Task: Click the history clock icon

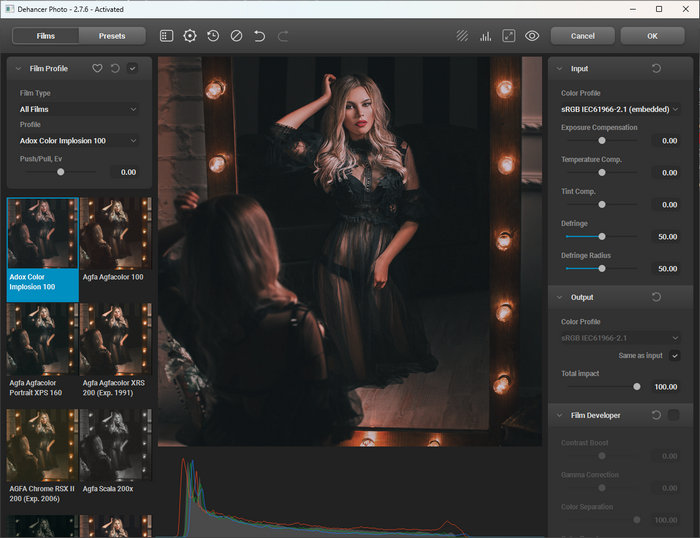Action: click(x=213, y=36)
